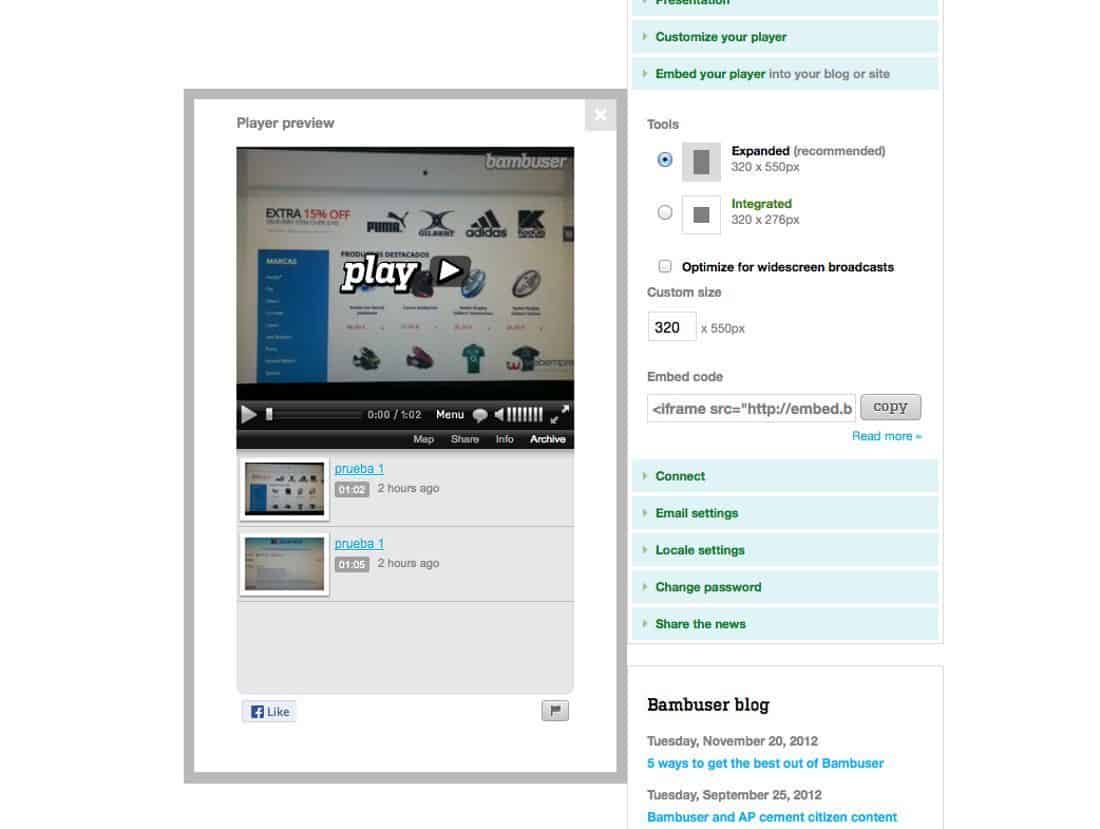The width and height of the screenshot is (1100, 829).
Task: Open the first prueba 1 video link
Action: click(359, 469)
